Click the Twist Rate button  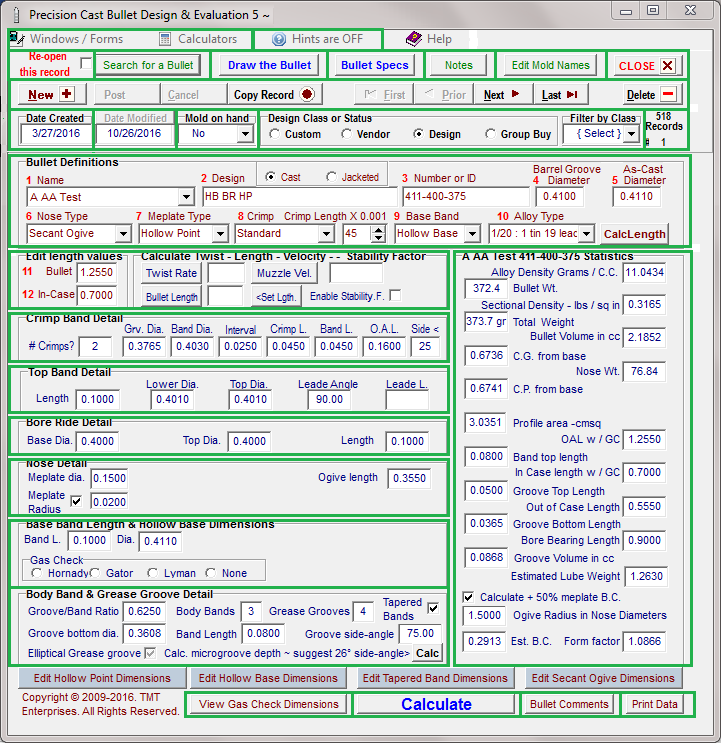[171, 273]
